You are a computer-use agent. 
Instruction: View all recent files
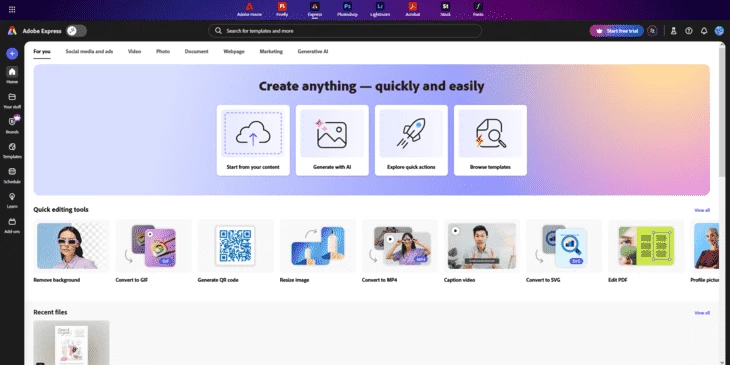[702, 313]
